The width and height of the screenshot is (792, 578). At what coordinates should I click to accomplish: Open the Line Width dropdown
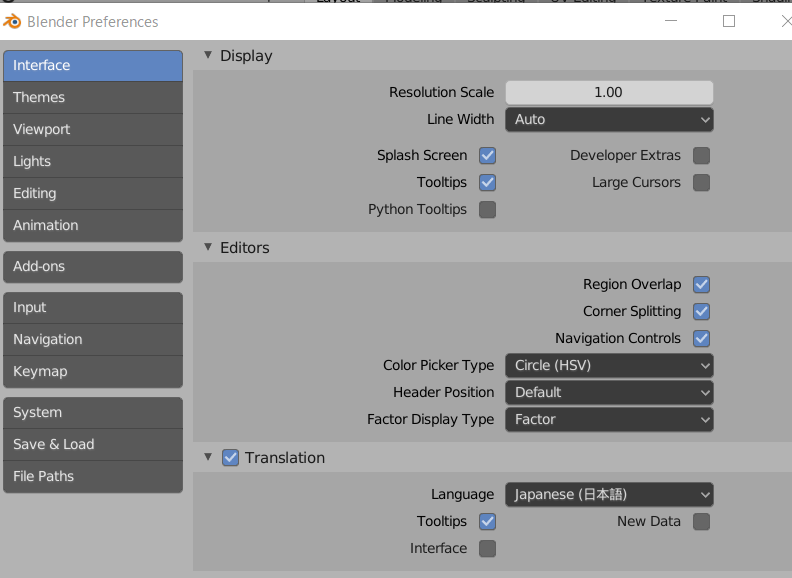pyautogui.click(x=608, y=120)
